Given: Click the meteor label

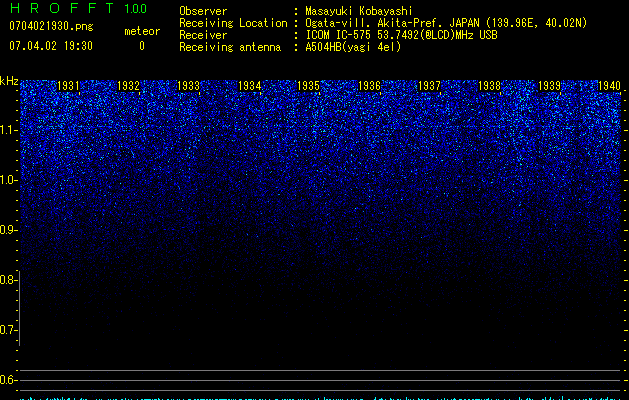Looking at the screenshot, I should tap(142, 31).
